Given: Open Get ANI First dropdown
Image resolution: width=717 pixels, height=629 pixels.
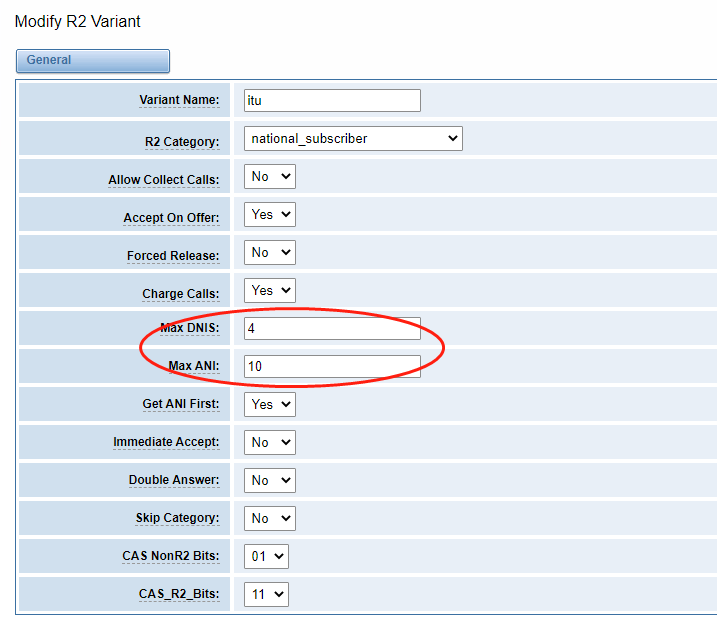Looking at the screenshot, I should click(x=270, y=404).
